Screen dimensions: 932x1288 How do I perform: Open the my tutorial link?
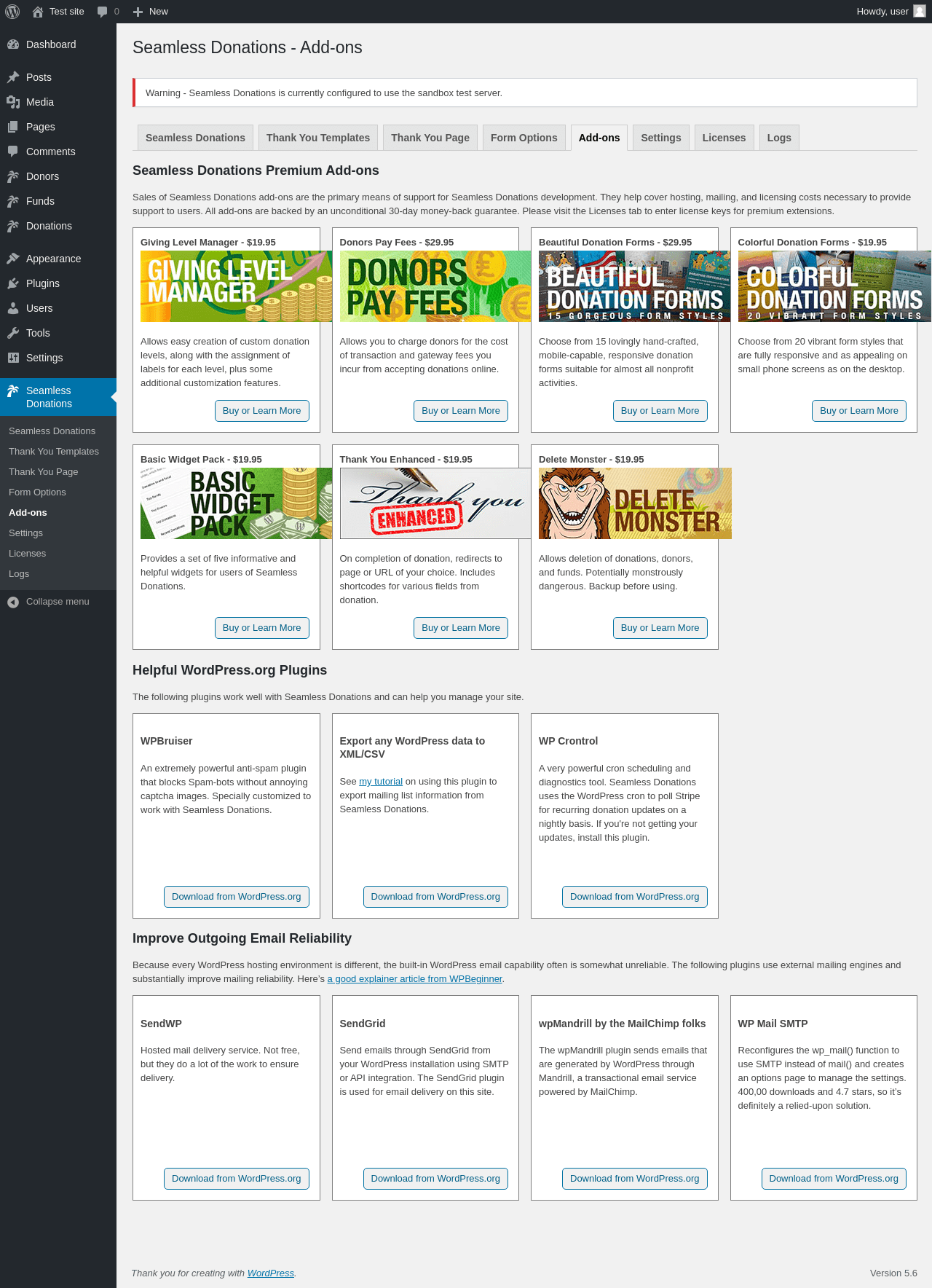pos(381,782)
